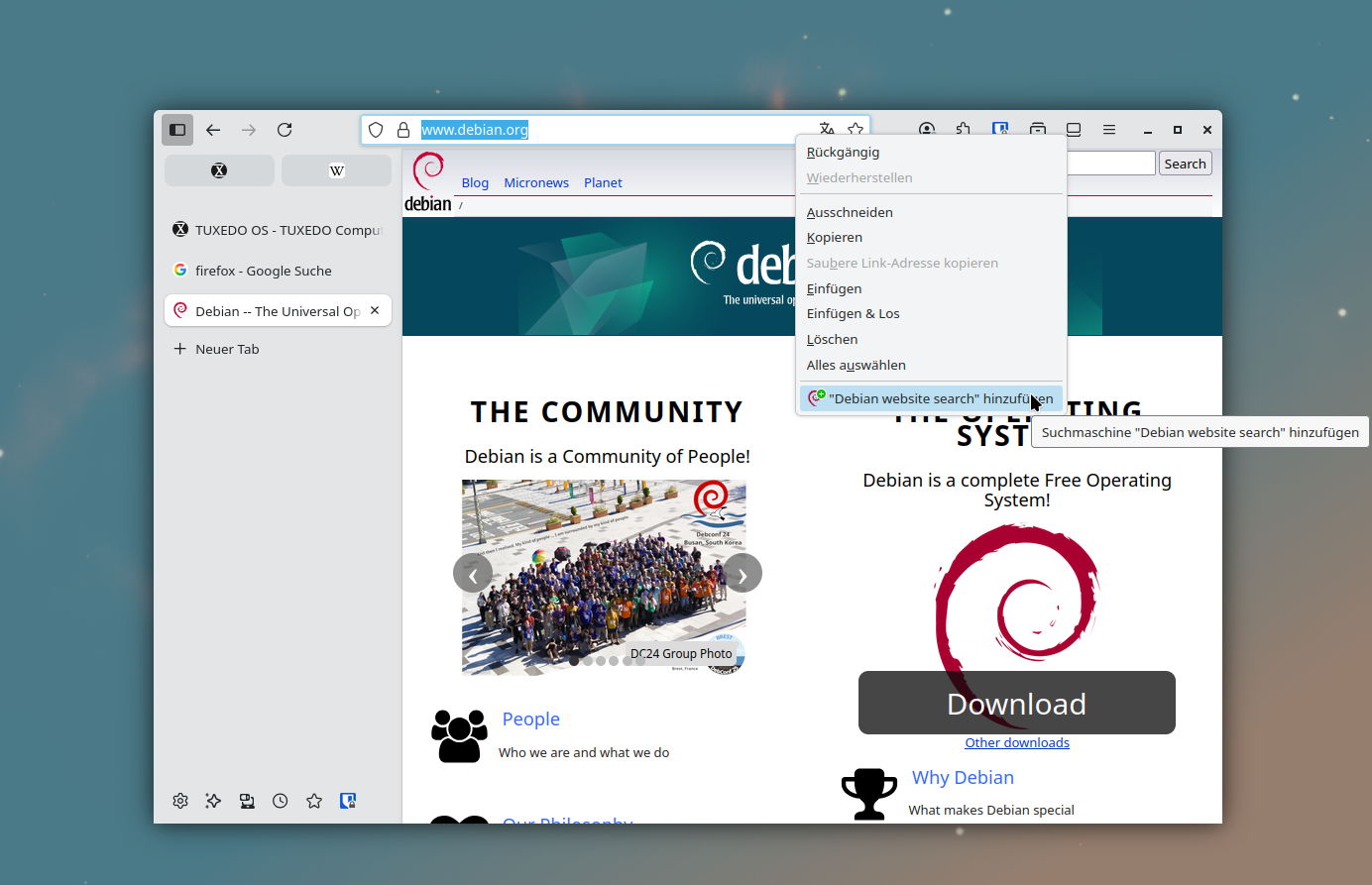Open pinned Wikipedia tab tile

pyautogui.click(x=336, y=170)
